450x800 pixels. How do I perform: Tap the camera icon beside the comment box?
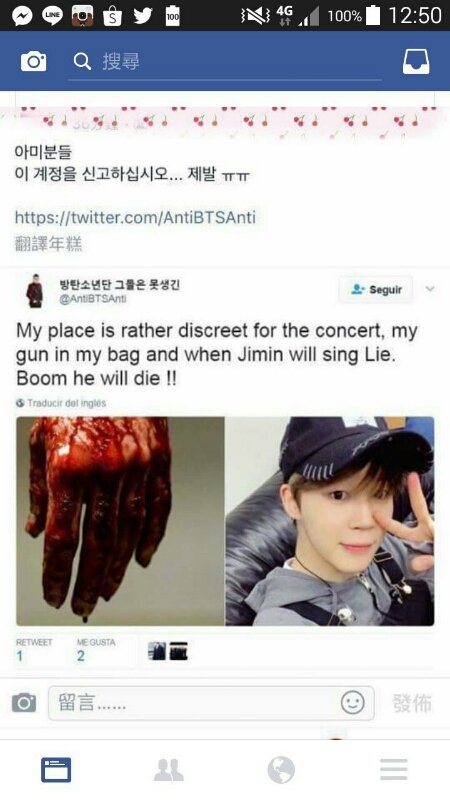[x=24, y=703]
